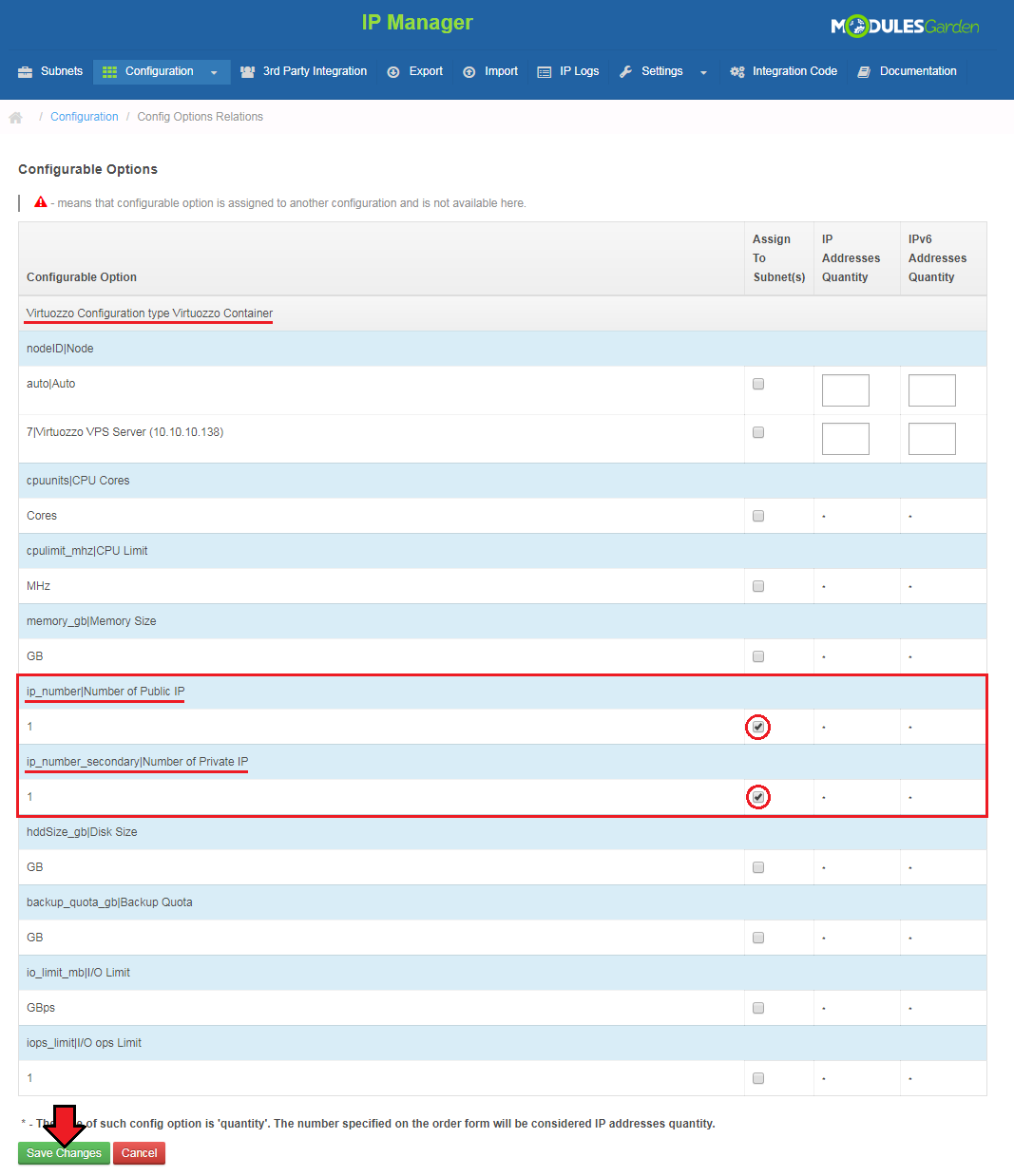Image resolution: width=1014 pixels, height=1176 pixels.
Task: Click the Save Changes button
Action: click(64, 1153)
